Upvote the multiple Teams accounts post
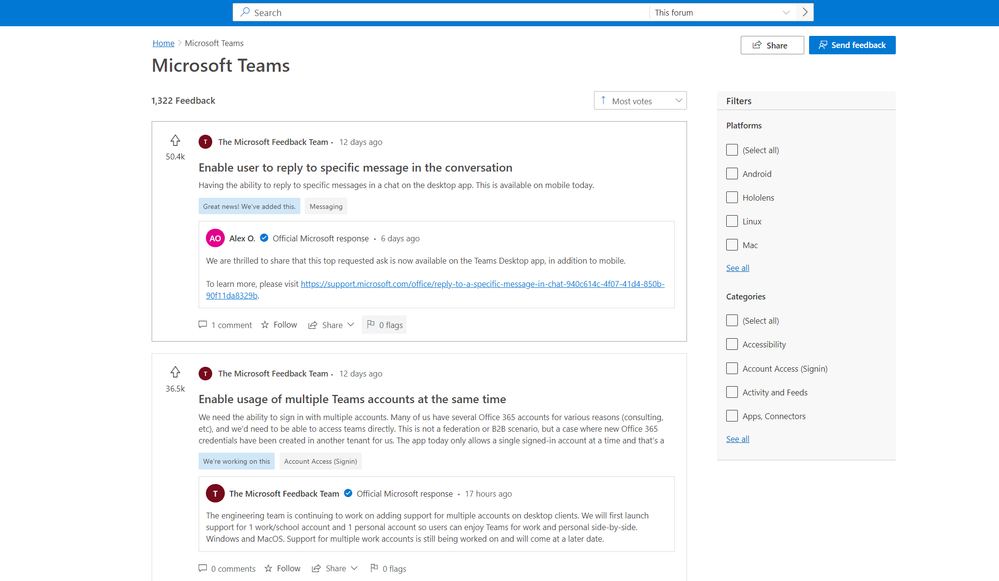 [x=175, y=372]
